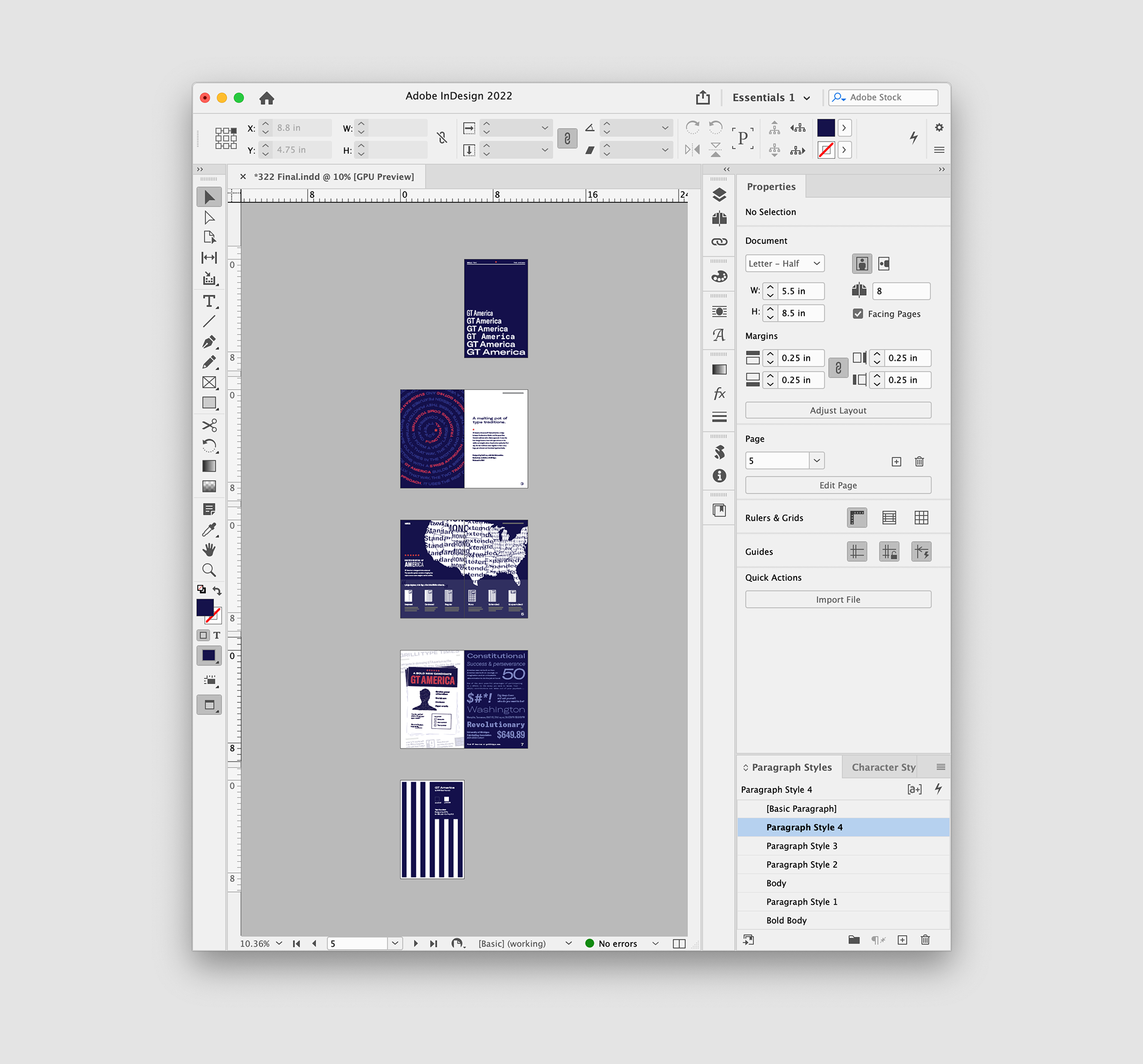The height and width of the screenshot is (1064, 1143).
Task: Select the Direct Selection tool
Action: 209,218
